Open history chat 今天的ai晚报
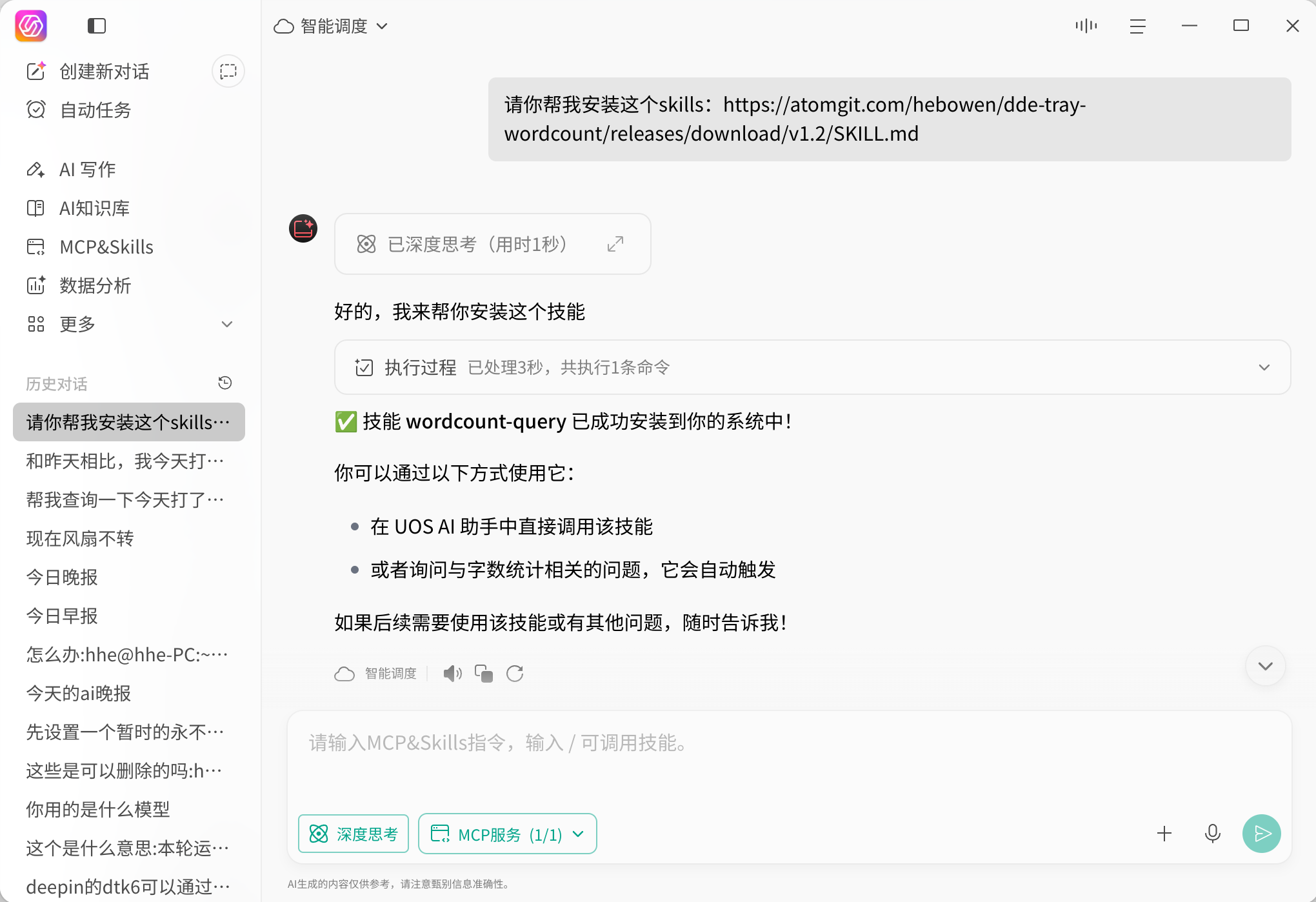This screenshot has height=902, width=1316. (129, 693)
